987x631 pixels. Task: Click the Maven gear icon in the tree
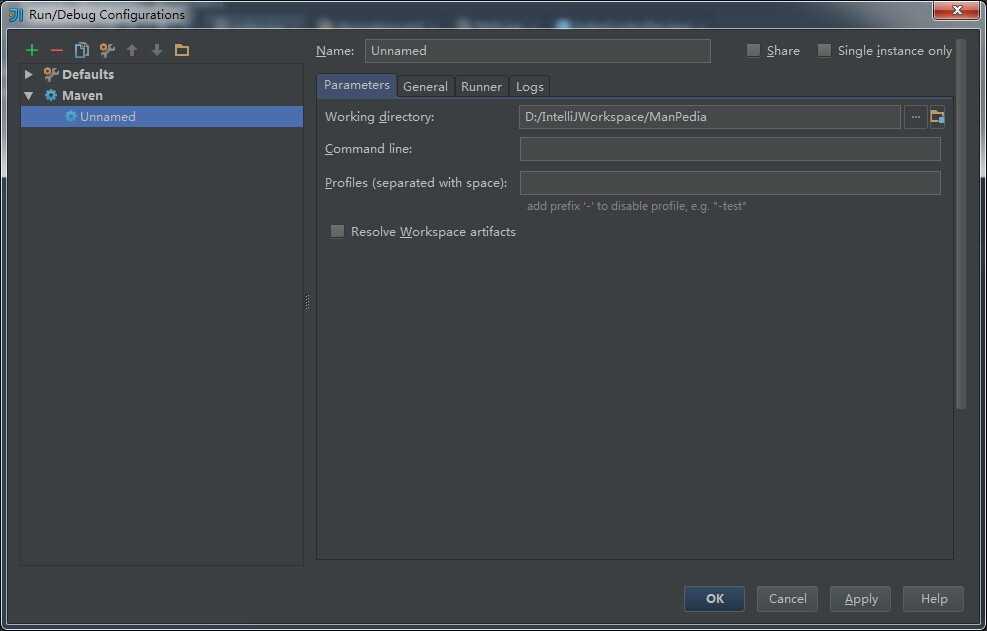tap(51, 96)
